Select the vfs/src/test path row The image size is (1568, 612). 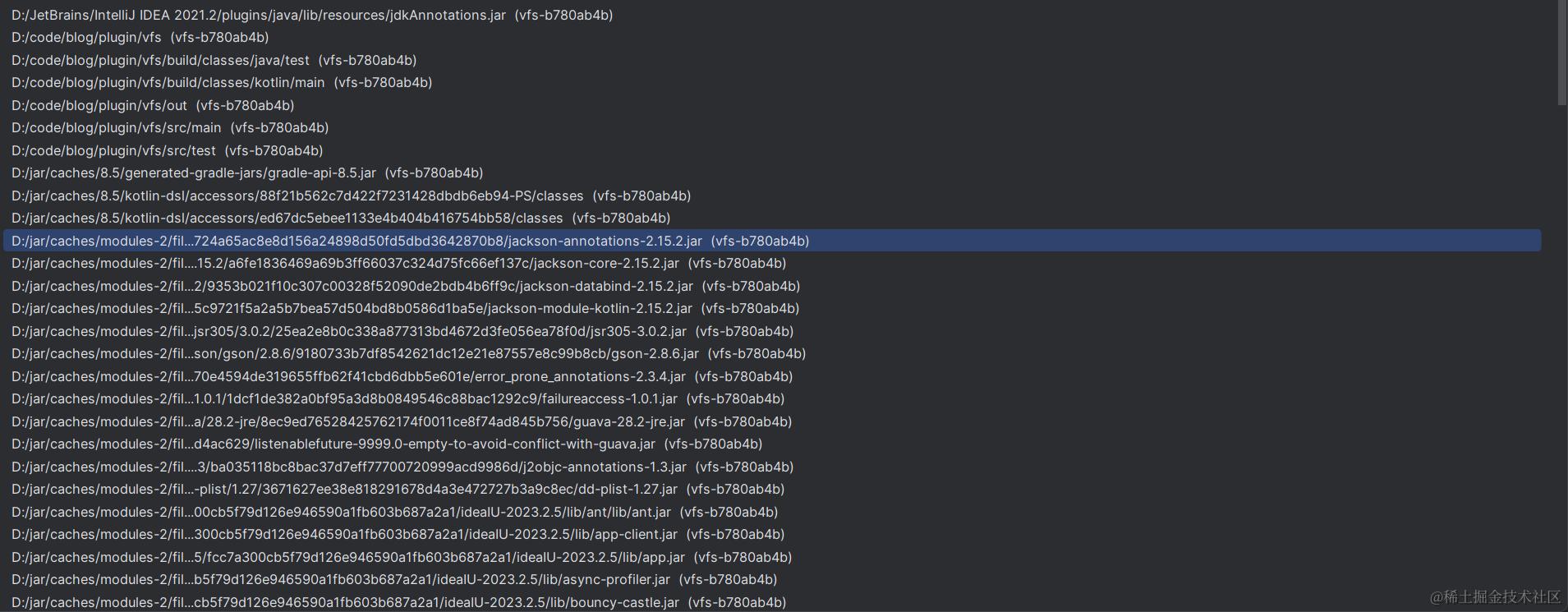click(772, 150)
